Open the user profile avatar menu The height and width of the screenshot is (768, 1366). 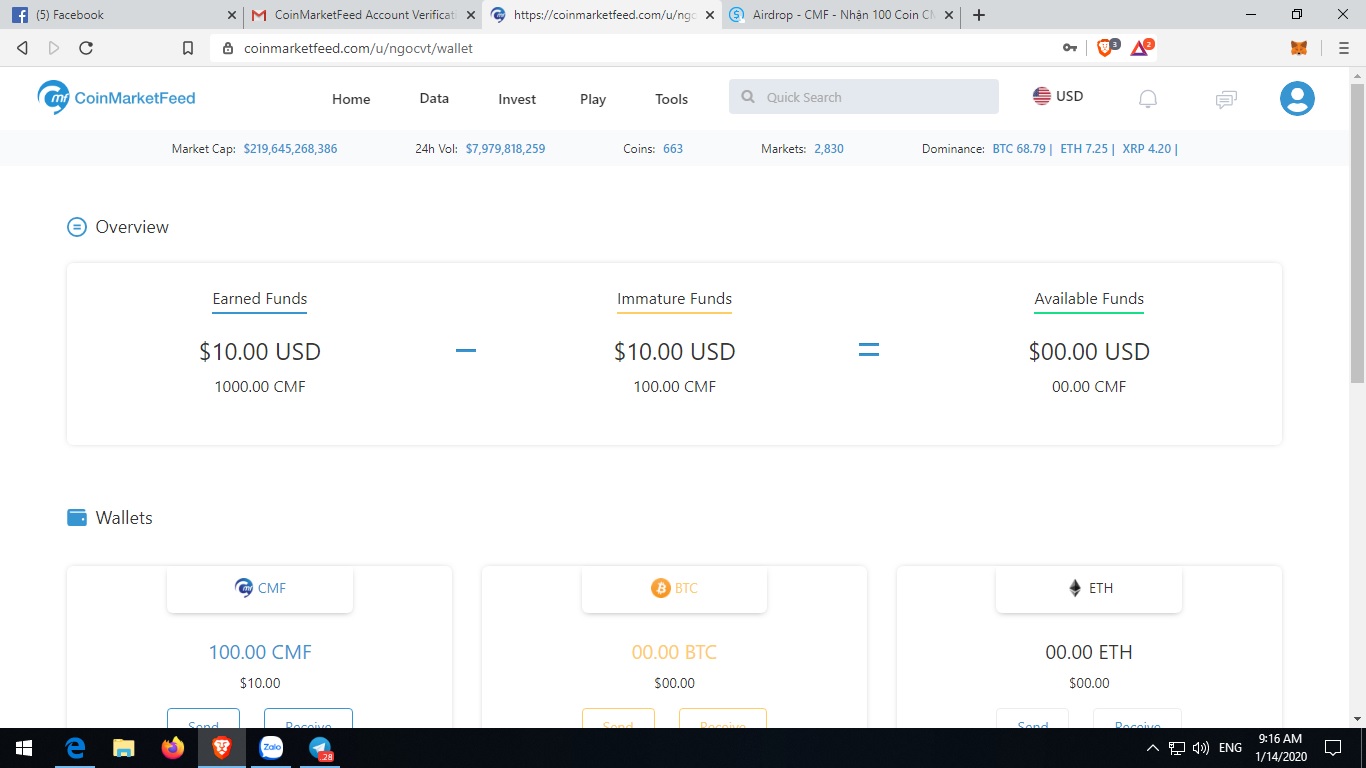click(1297, 98)
